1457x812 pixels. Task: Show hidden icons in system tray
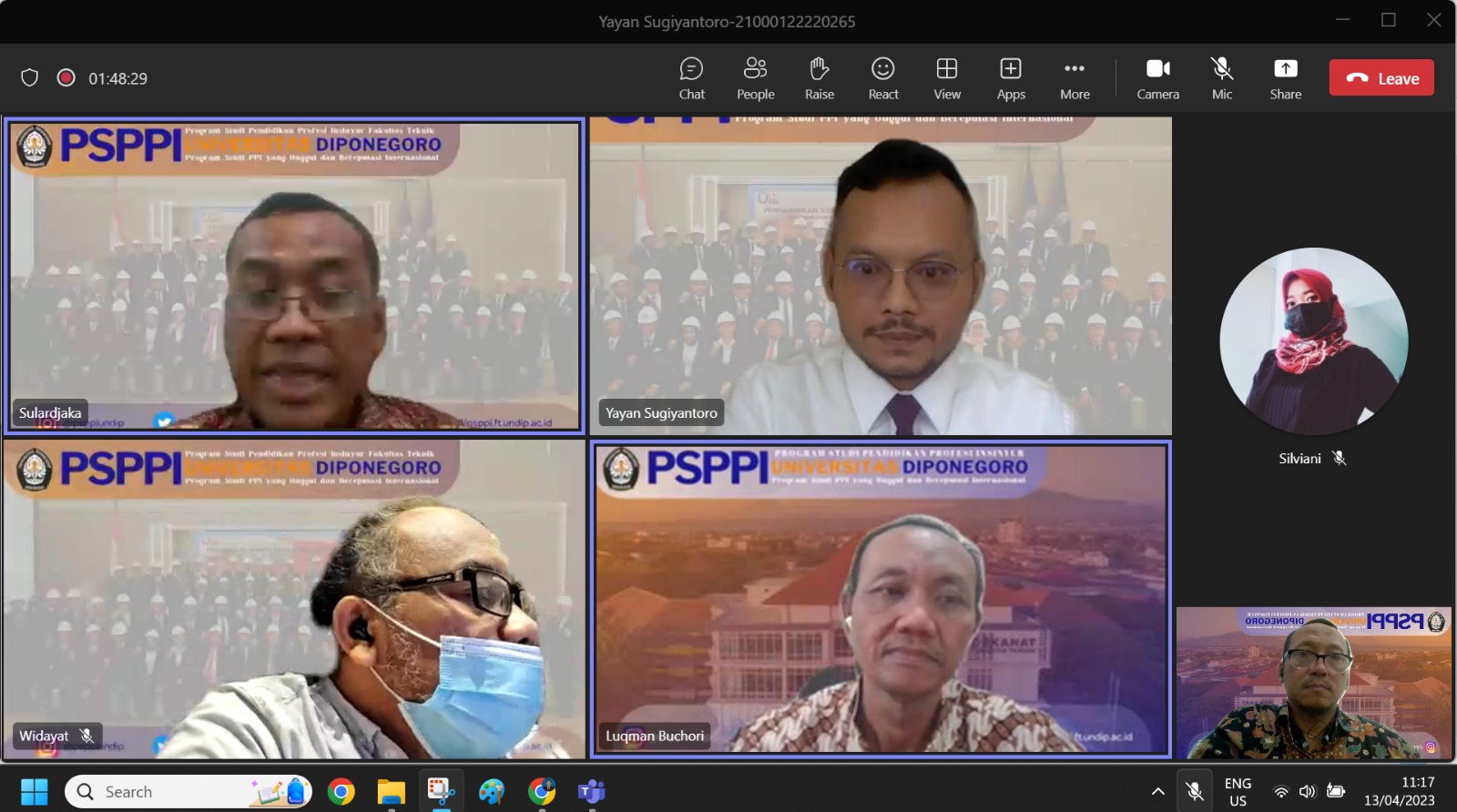tap(1157, 792)
